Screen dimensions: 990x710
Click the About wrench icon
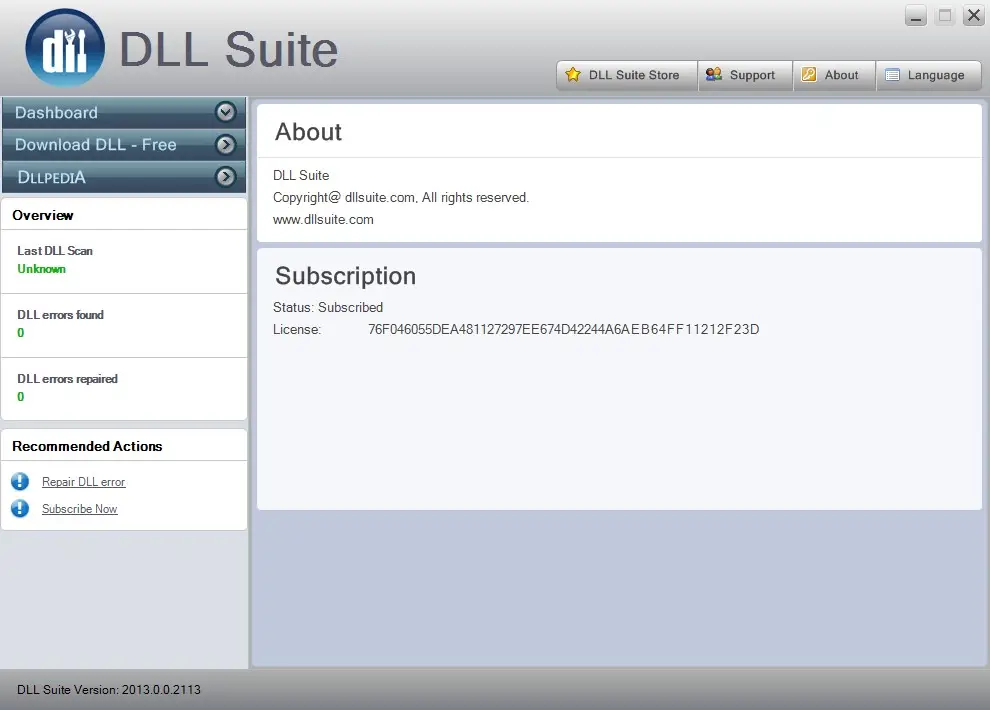coord(807,74)
